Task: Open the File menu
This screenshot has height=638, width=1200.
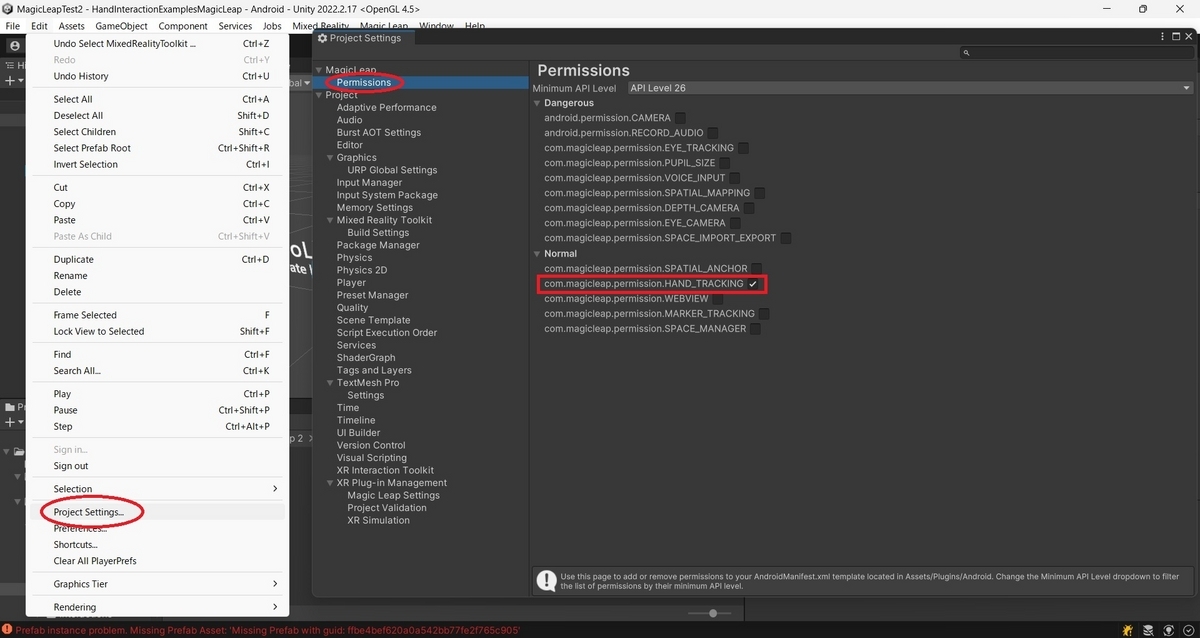Action: click(x=12, y=26)
